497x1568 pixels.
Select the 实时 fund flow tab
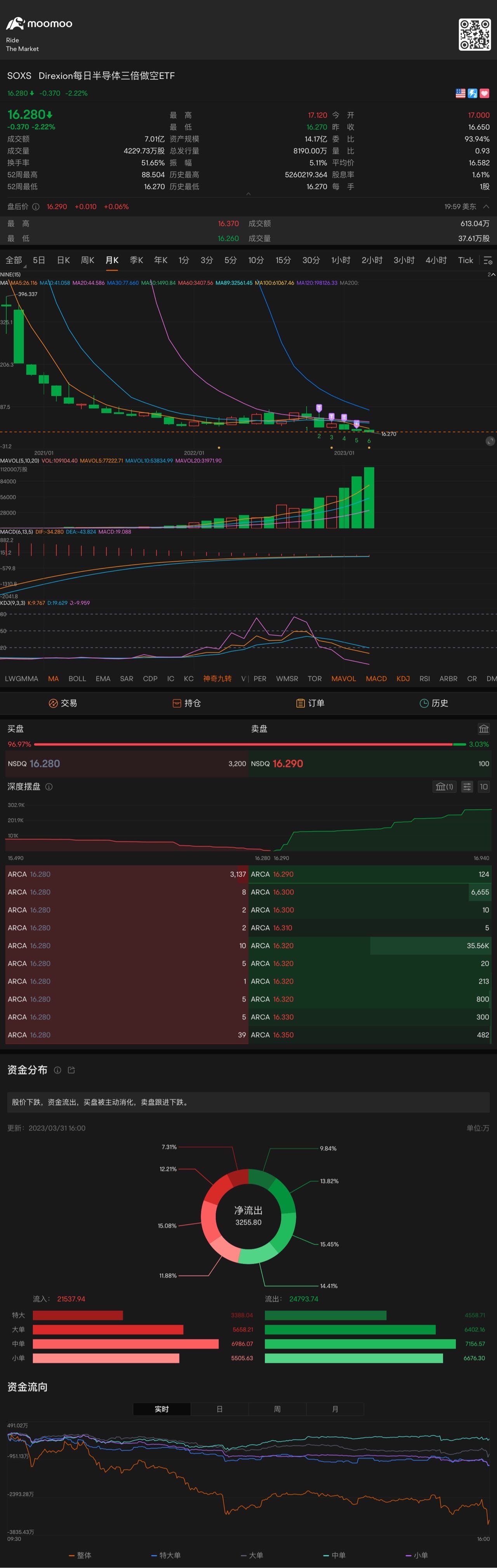[162, 1409]
